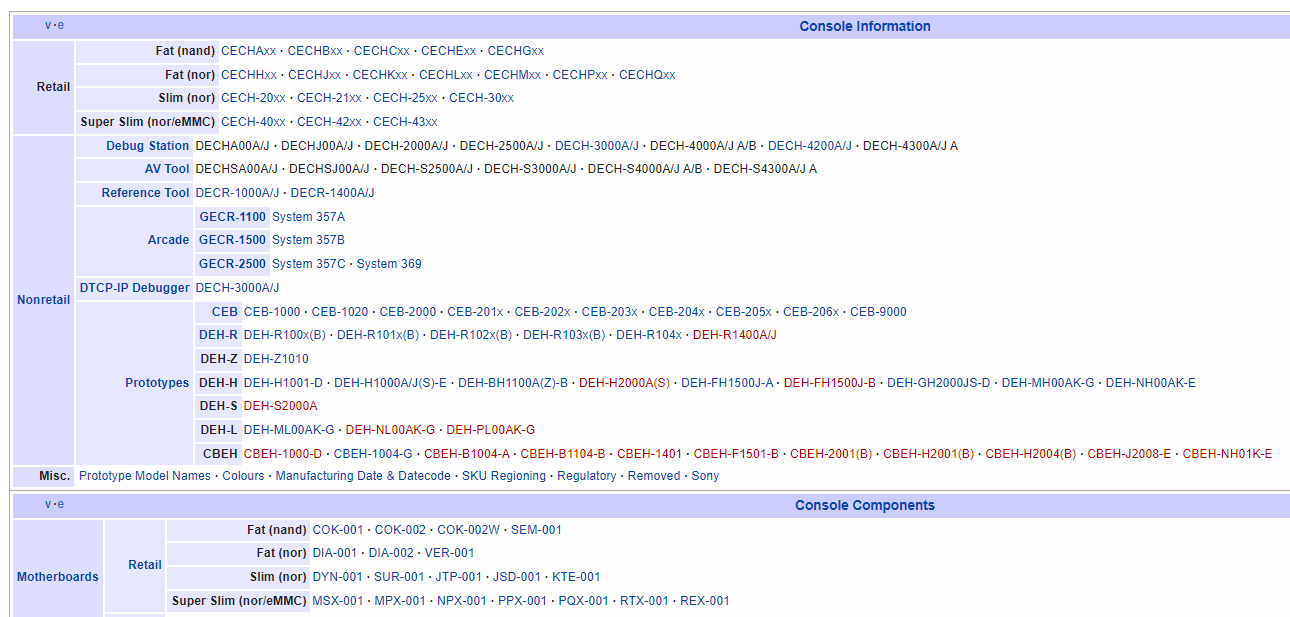This screenshot has height=617, width=1290.
Task: Open the CECHHxx model link
Action: (249, 75)
